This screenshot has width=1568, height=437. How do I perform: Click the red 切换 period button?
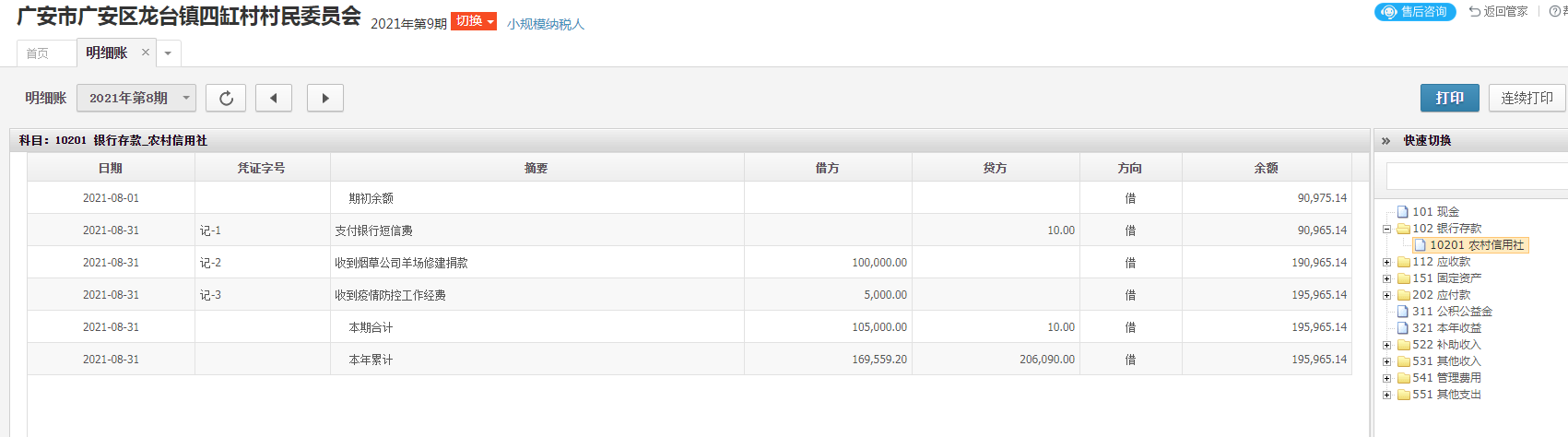474,21
